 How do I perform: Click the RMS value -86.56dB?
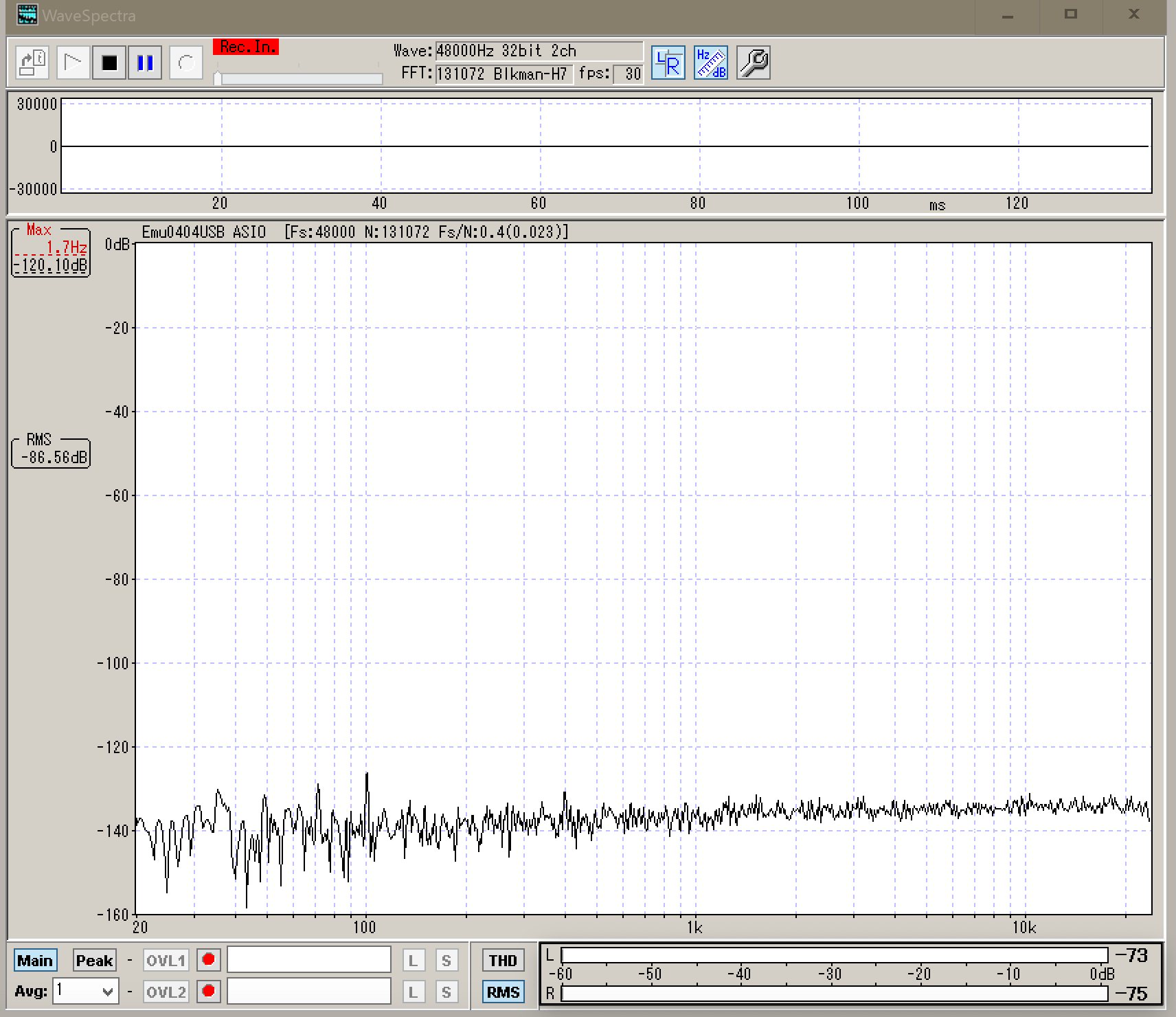[x=54, y=457]
